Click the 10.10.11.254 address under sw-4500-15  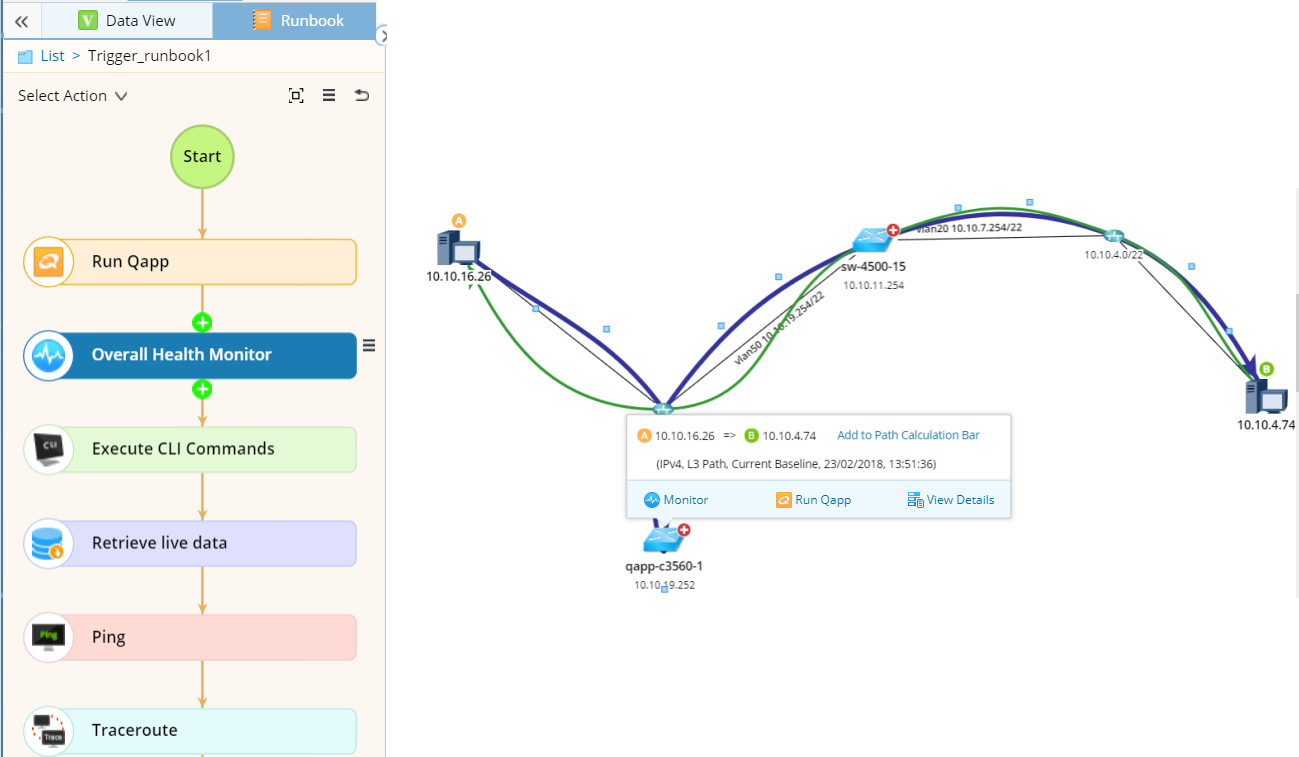click(873, 285)
